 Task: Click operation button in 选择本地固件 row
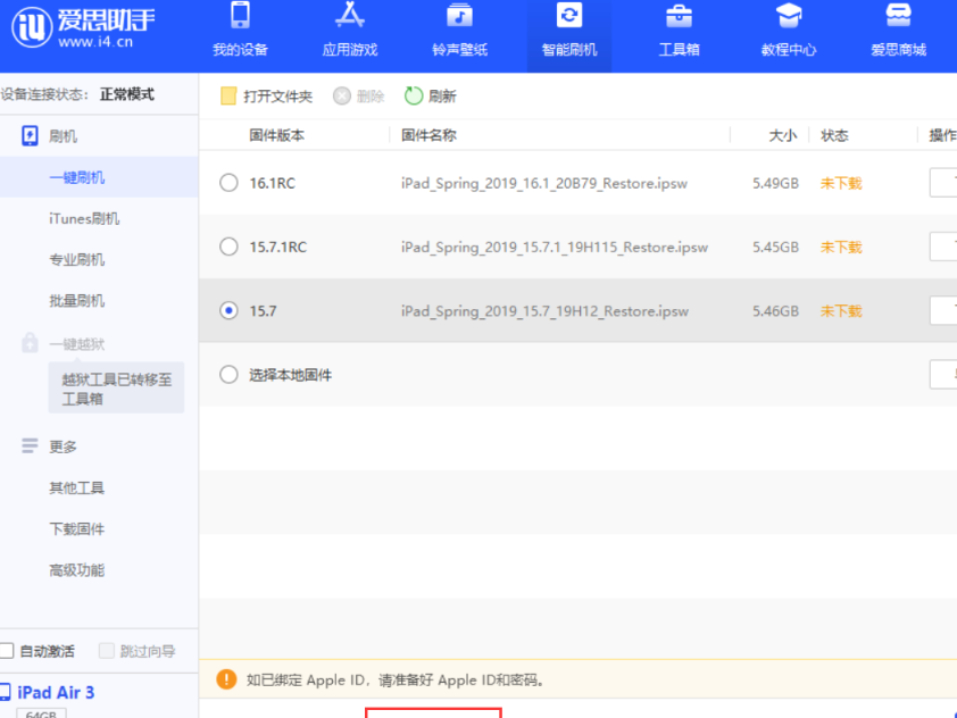click(943, 374)
